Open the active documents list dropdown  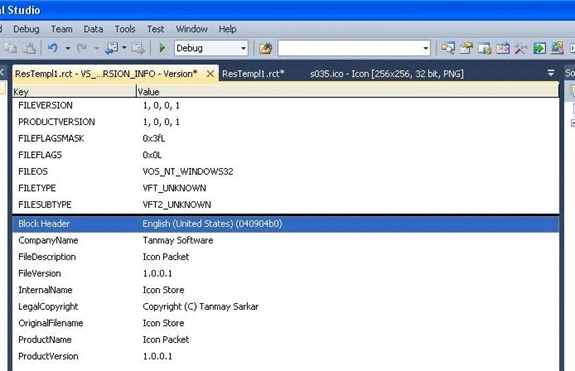[550, 73]
